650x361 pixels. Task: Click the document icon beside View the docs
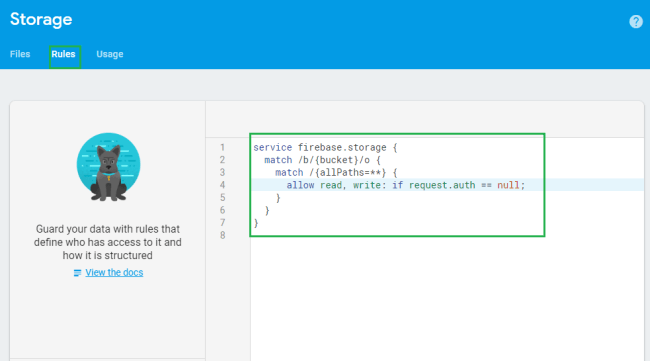pos(77,273)
